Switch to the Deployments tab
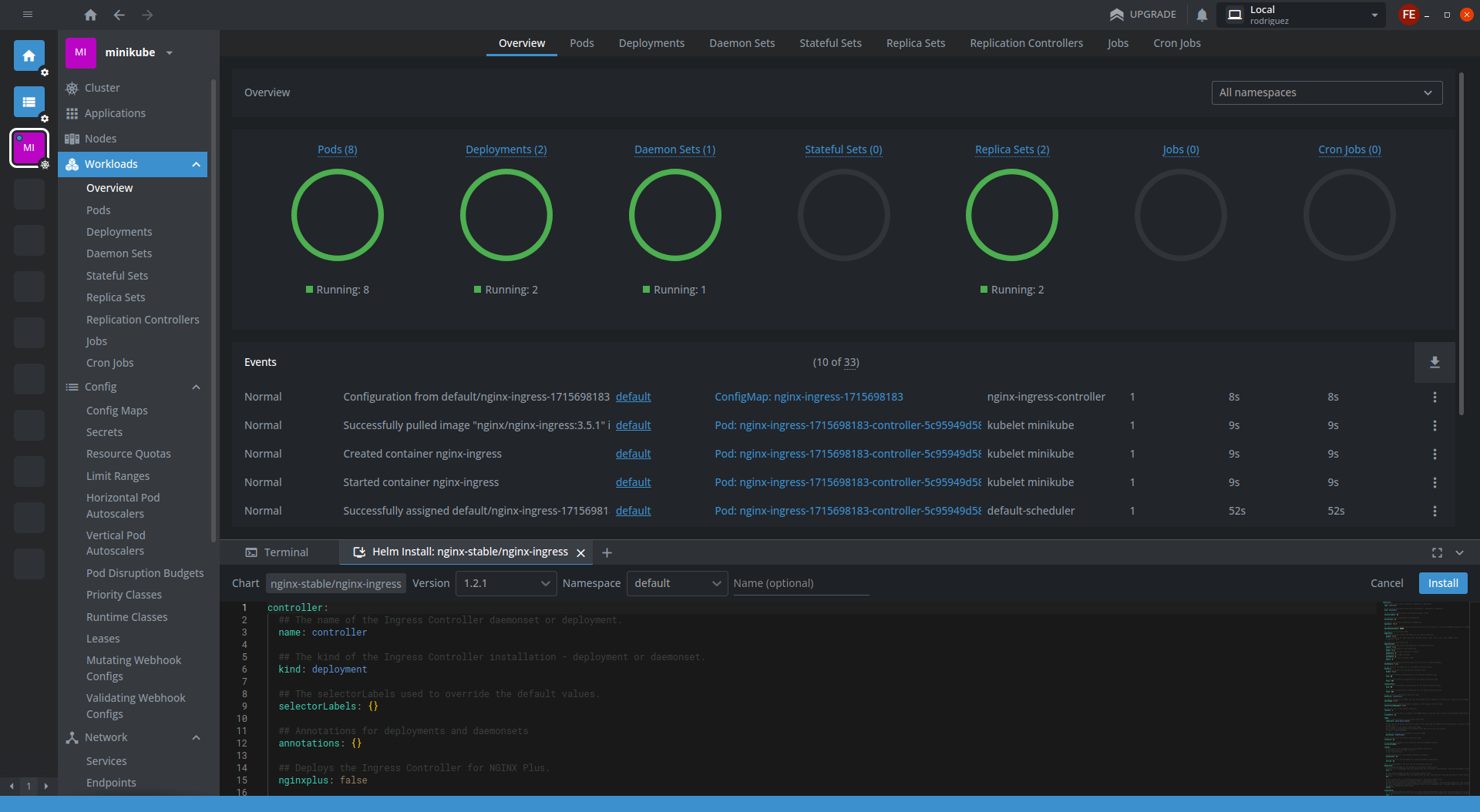Image resolution: width=1480 pixels, height=812 pixels. coord(651,43)
